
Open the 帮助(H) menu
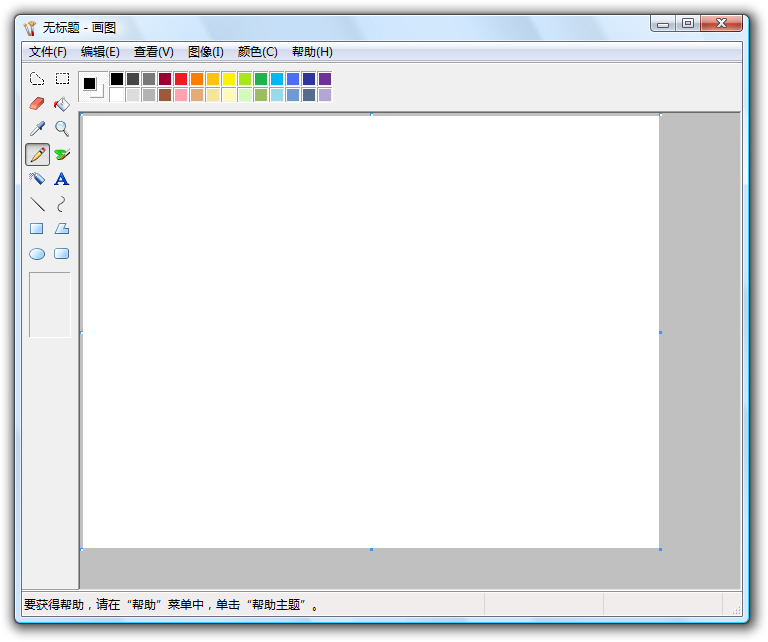[312, 52]
